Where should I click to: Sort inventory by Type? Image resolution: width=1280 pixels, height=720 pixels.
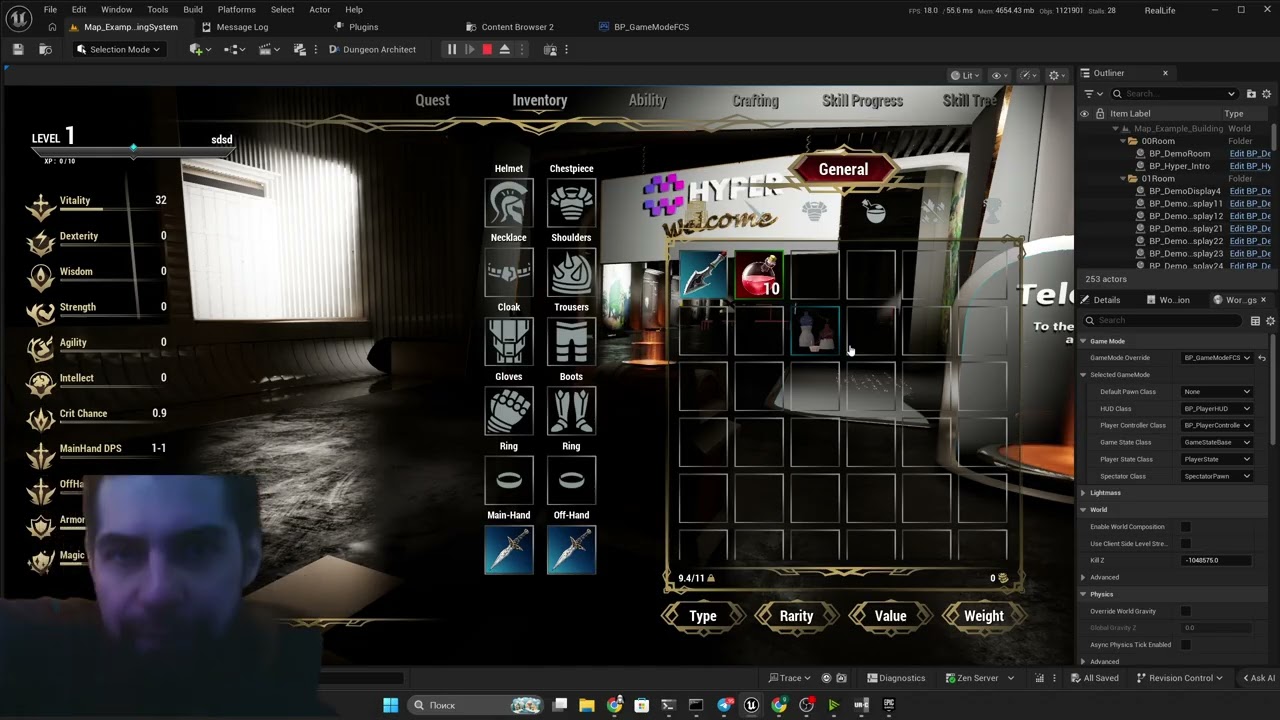(x=703, y=616)
